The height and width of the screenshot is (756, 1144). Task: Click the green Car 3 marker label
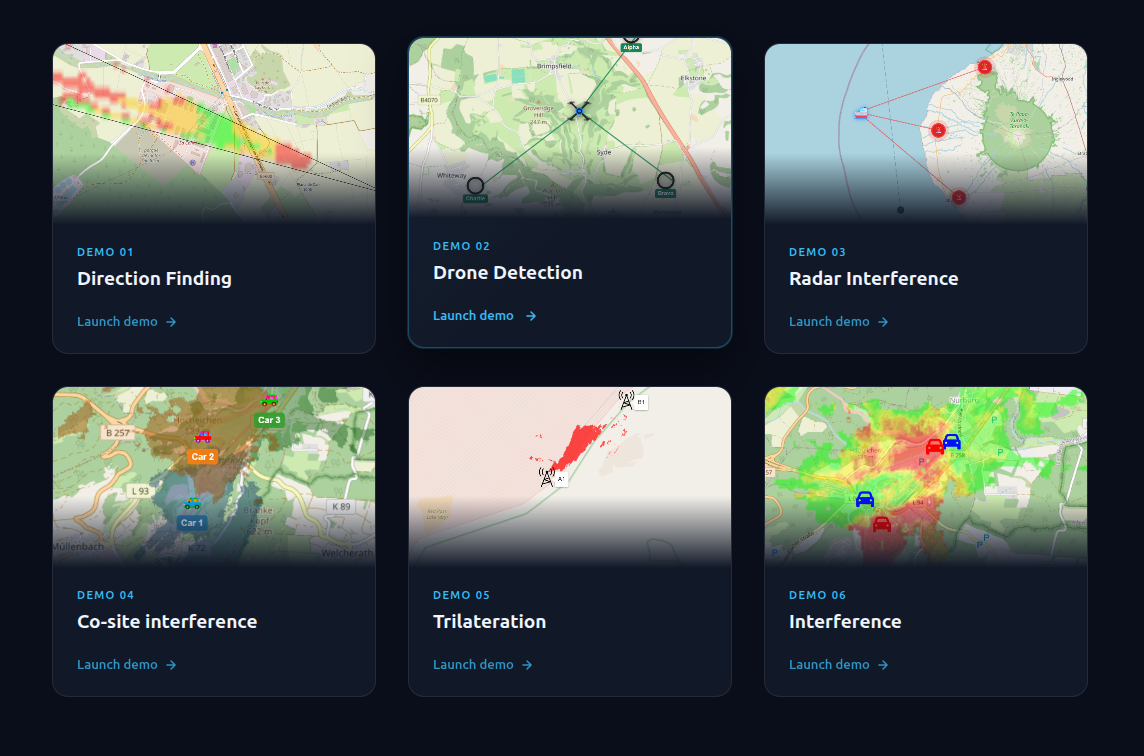click(269, 420)
